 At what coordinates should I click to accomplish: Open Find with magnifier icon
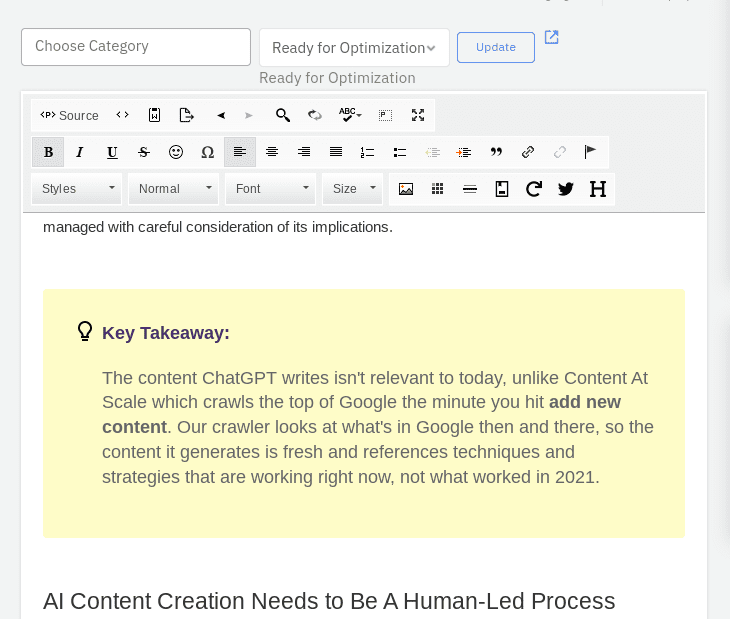point(283,115)
